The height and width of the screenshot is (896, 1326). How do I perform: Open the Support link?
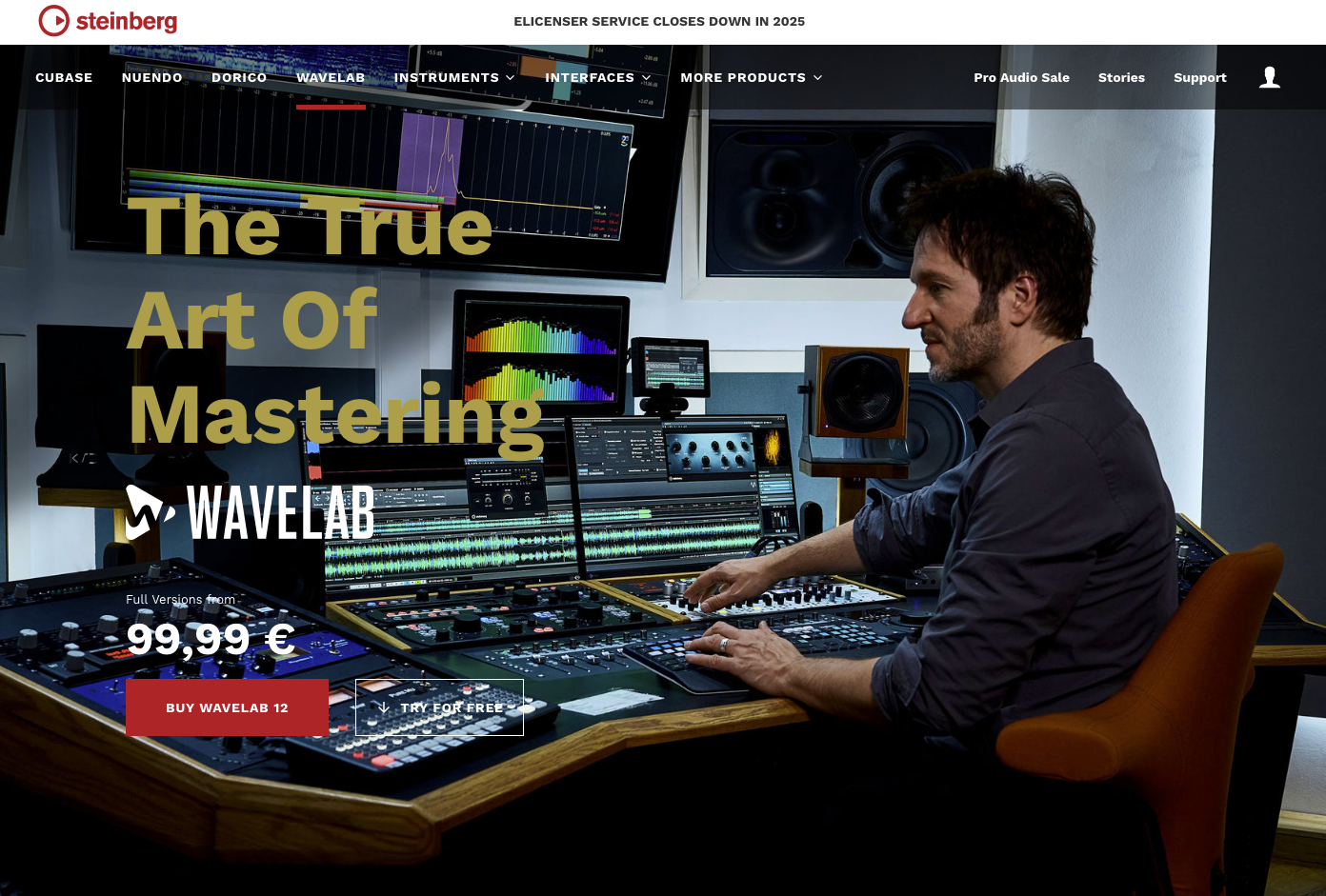[1200, 78]
